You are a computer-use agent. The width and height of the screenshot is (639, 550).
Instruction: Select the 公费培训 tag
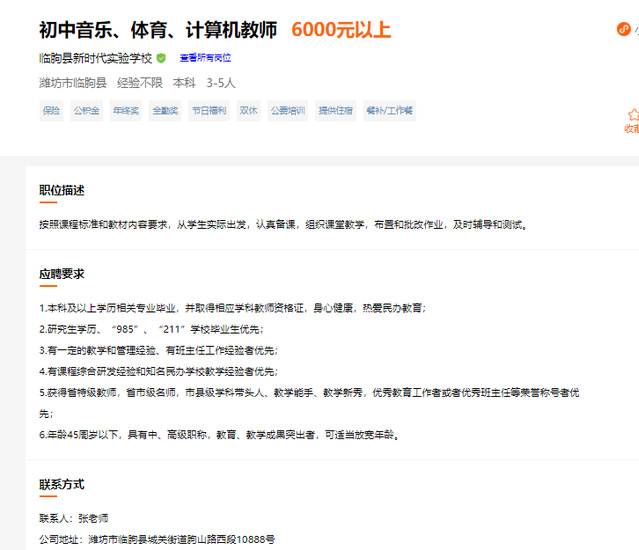click(287, 110)
